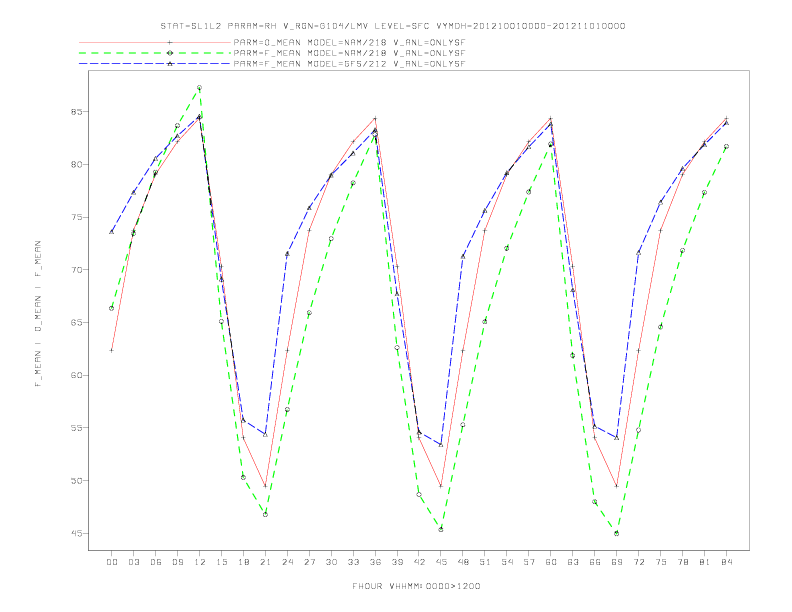
Task: Click y-axis tick label 50
Action: tap(77, 480)
